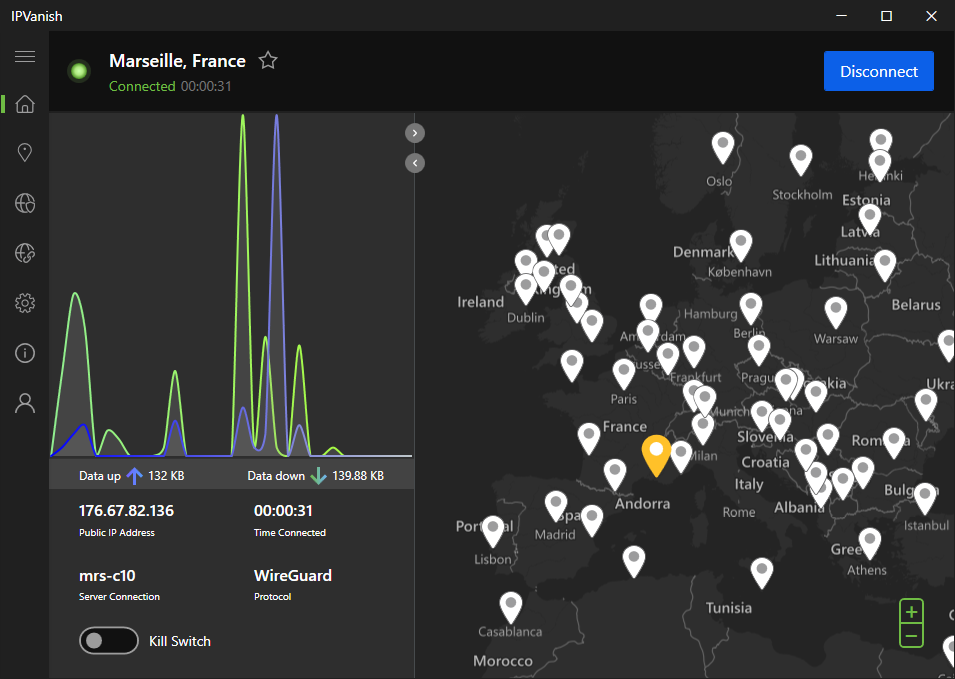
Task: Open the Info sidebar icon
Action: coord(25,353)
